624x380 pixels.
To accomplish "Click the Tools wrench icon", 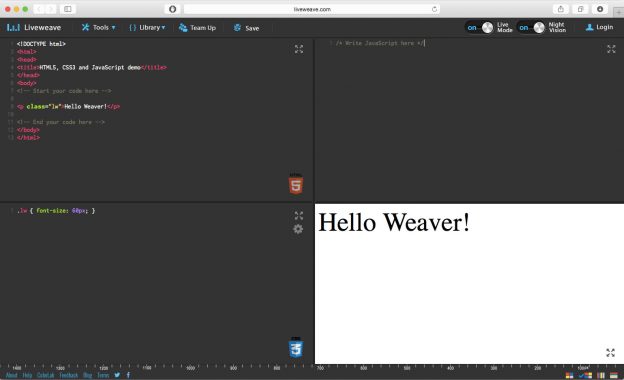I will pos(86,27).
